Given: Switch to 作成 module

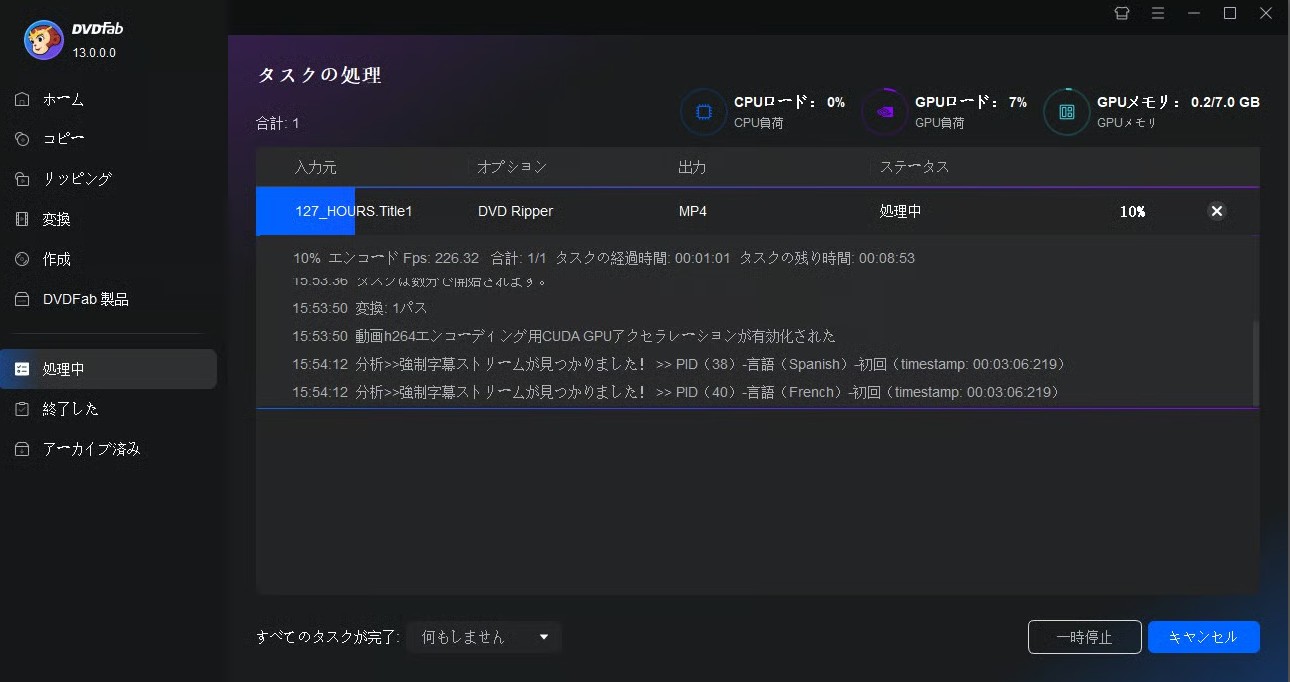Looking at the screenshot, I should tap(56, 259).
